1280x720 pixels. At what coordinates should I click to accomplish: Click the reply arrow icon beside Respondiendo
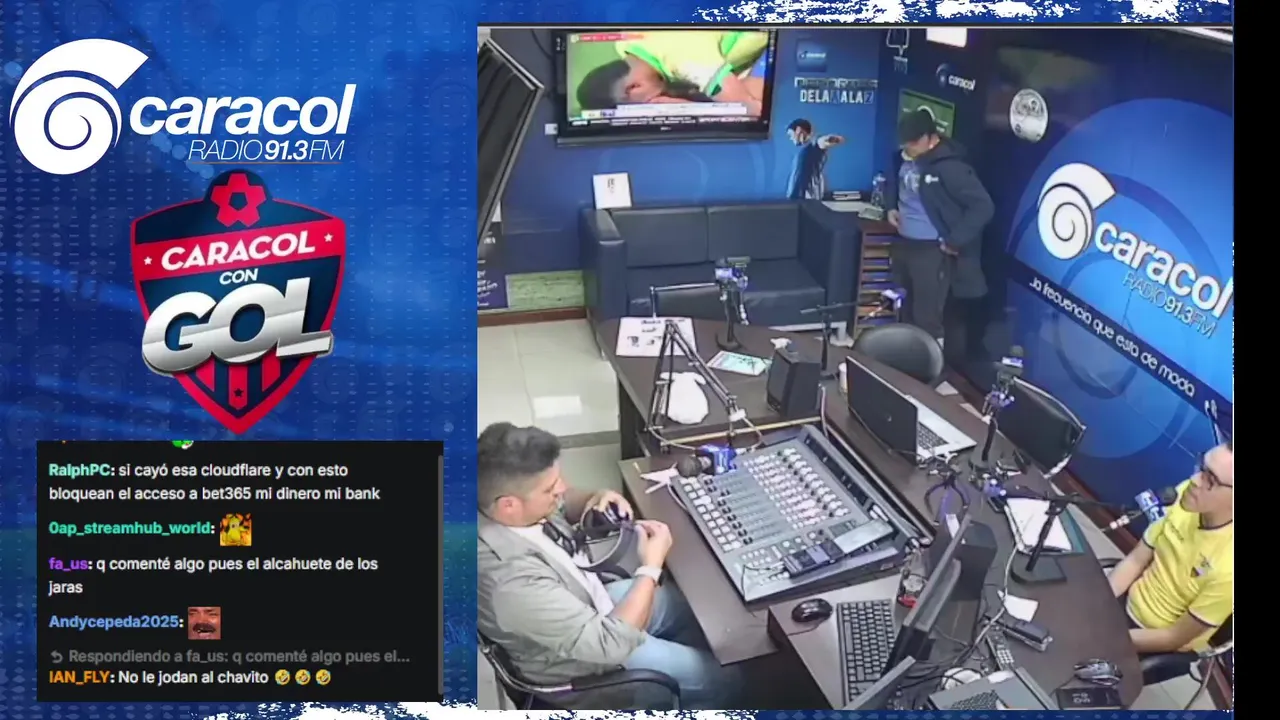[56, 657]
